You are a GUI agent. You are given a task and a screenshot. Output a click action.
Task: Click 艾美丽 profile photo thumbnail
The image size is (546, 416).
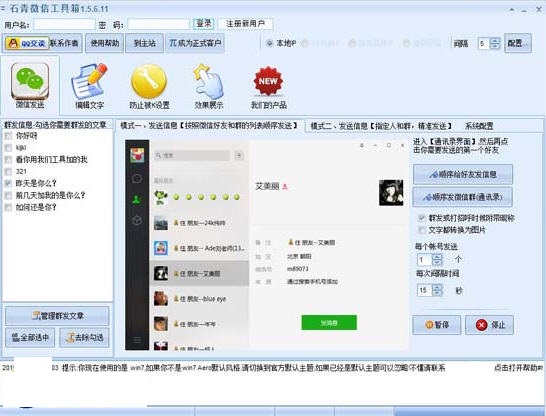(391, 193)
